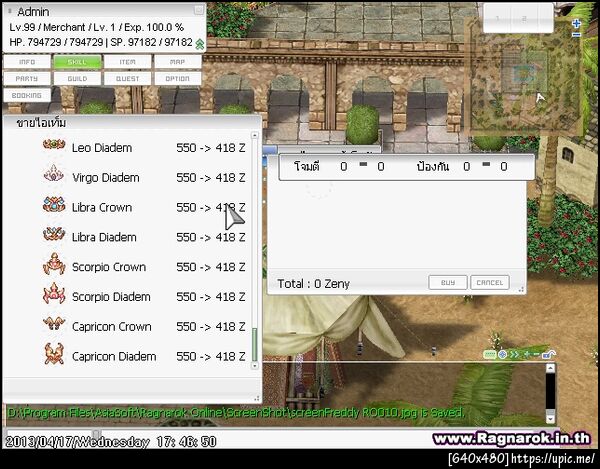Screen dimensions: 600x469
Task: Click the Lv.99 / Merchant info line
Action: pyautogui.click(x=96, y=27)
